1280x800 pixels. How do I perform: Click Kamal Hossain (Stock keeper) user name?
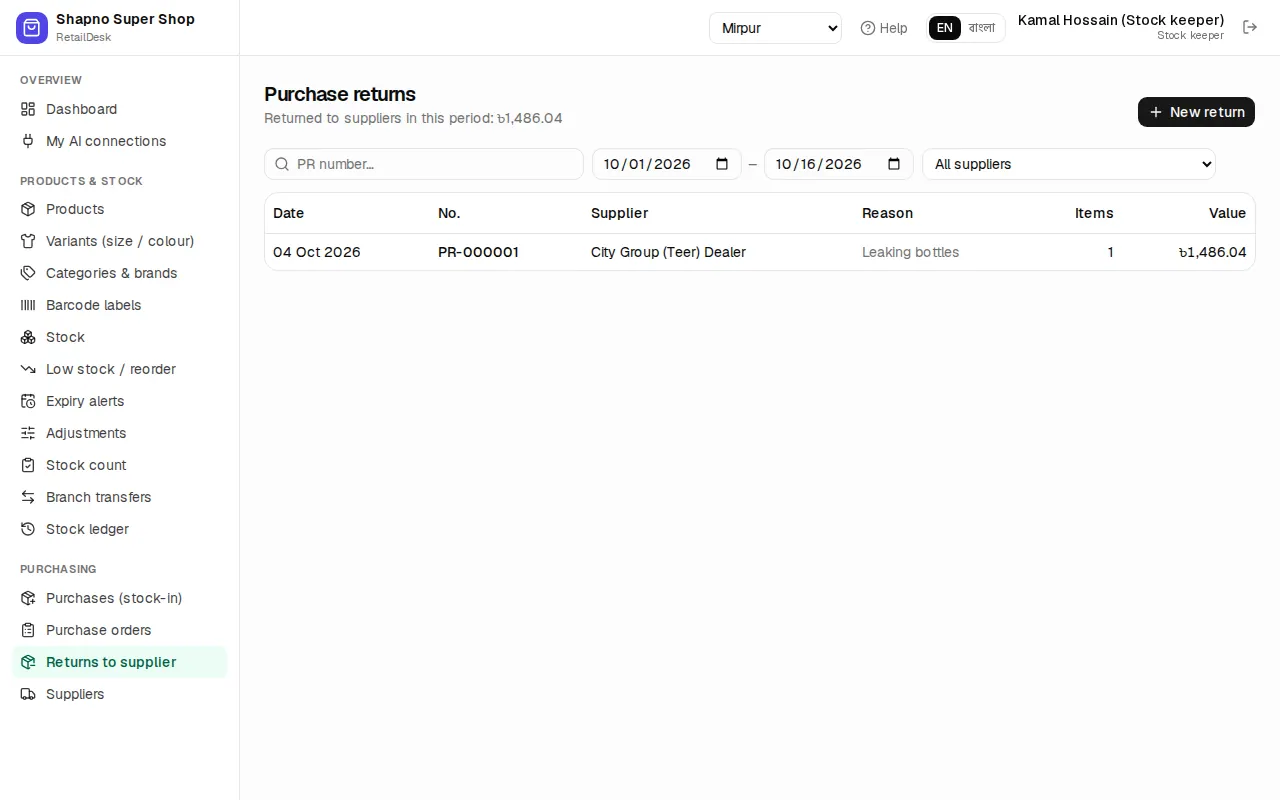1121,20
